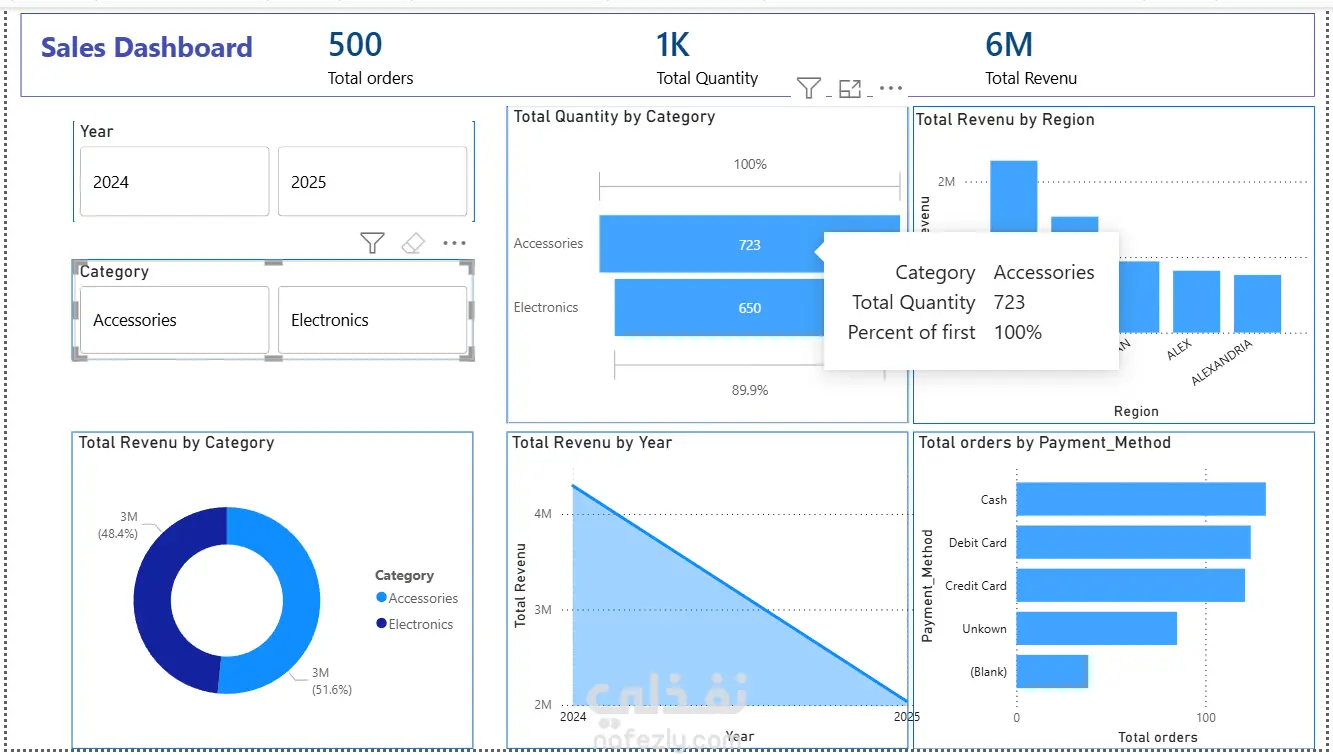
Task: Click the Total Revenu by Region title
Action: click(1005, 120)
